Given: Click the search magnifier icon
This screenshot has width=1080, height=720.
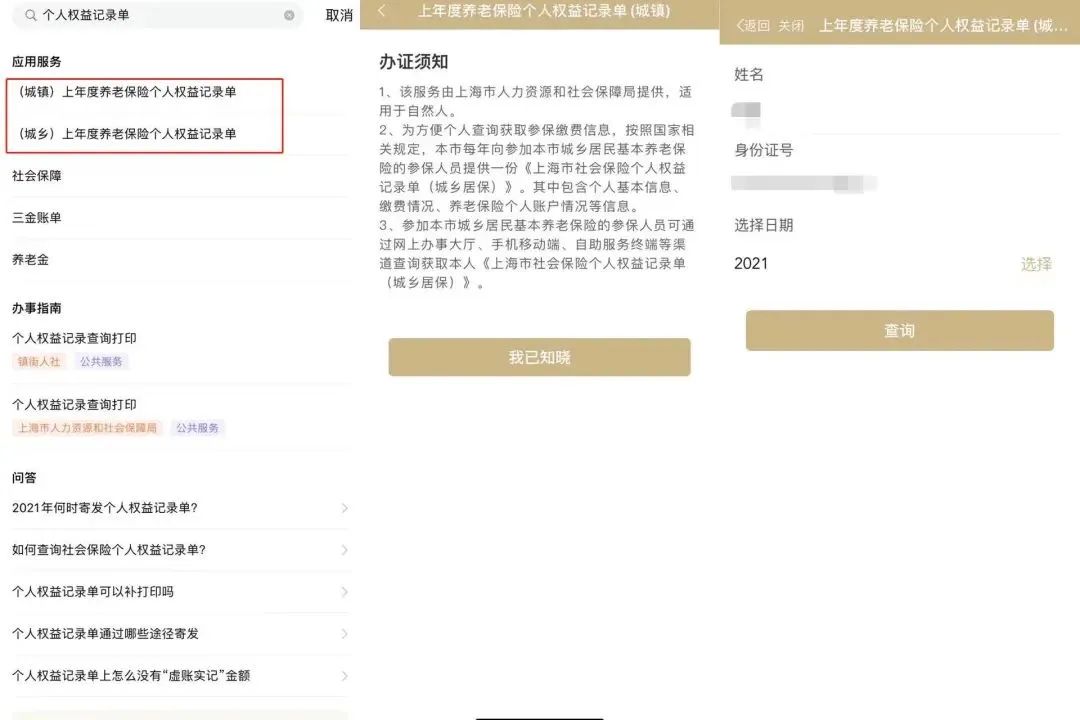Looking at the screenshot, I should tap(30, 15).
